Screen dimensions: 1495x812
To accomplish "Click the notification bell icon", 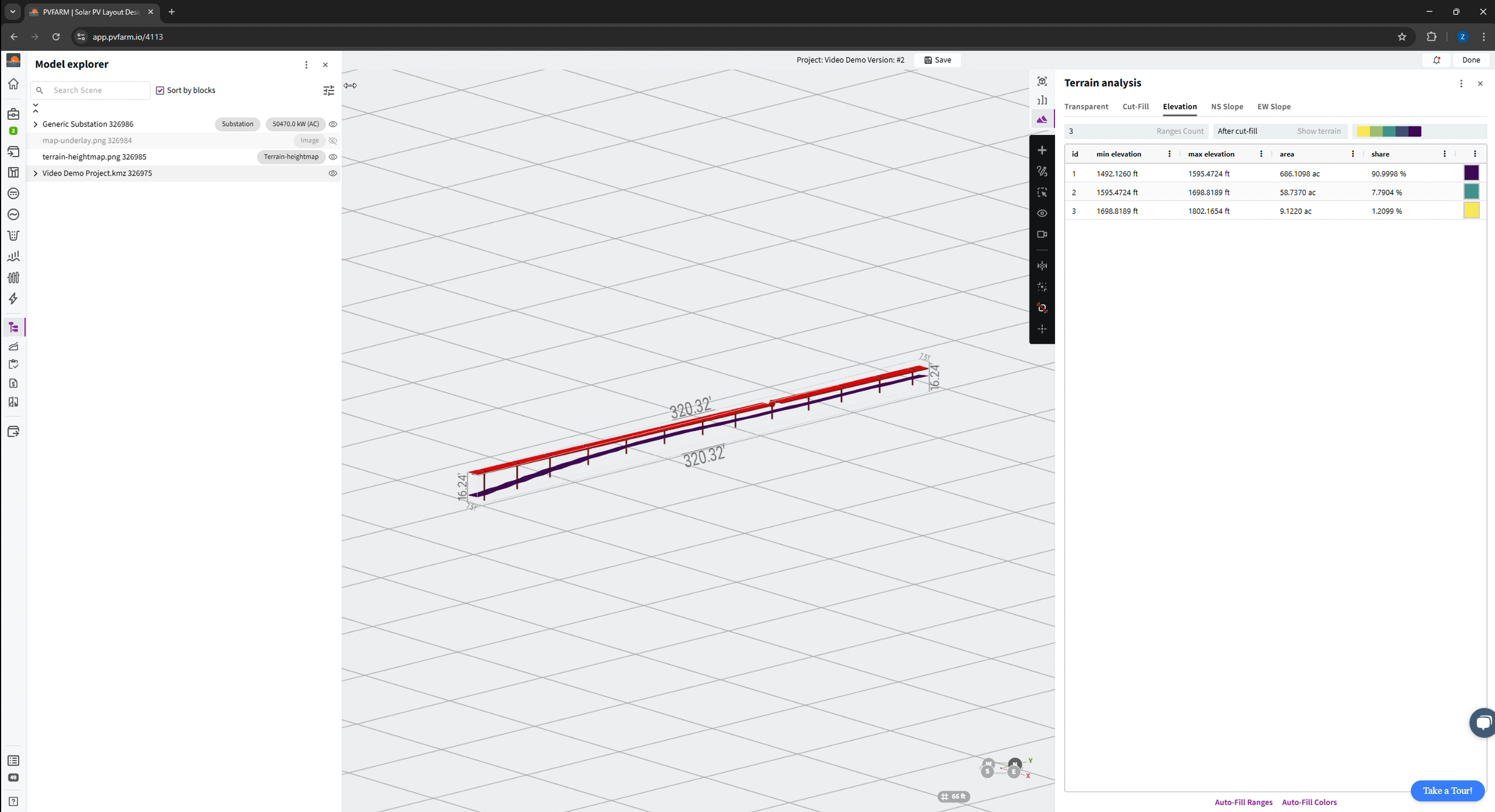I will 1436,60.
